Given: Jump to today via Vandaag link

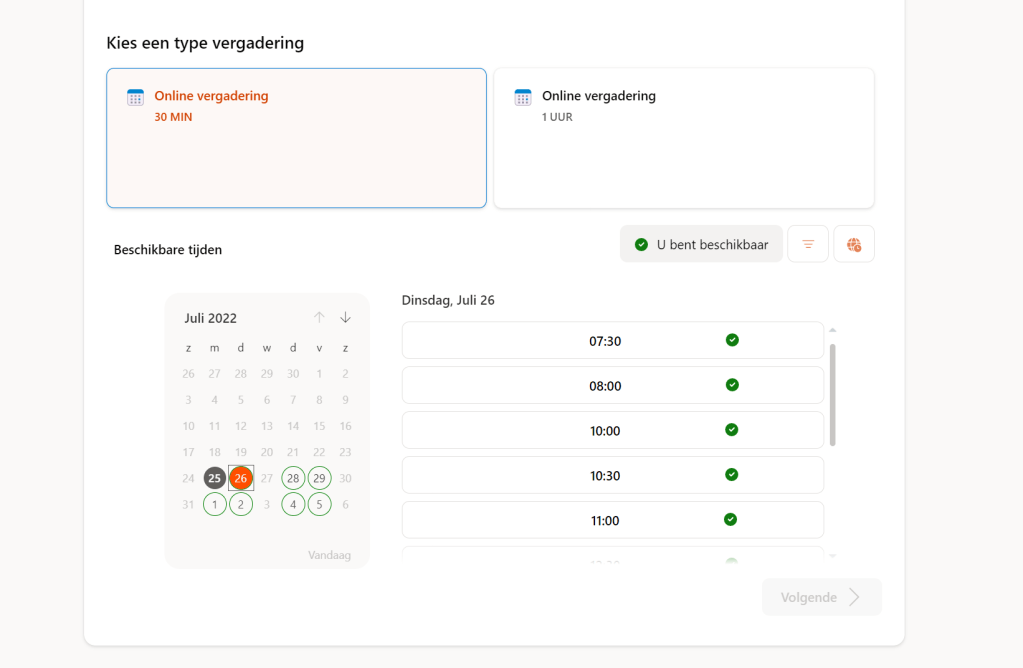Looking at the screenshot, I should point(329,555).
